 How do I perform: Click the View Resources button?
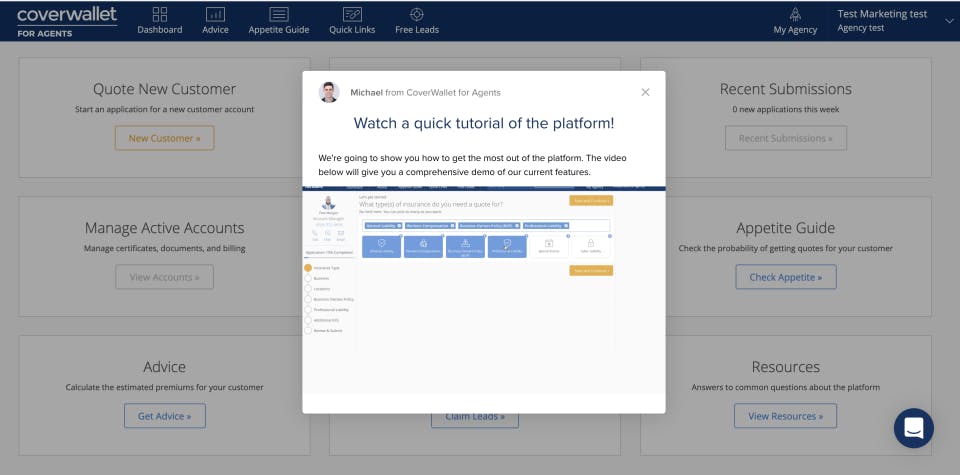pyautogui.click(x=786, y=416)
